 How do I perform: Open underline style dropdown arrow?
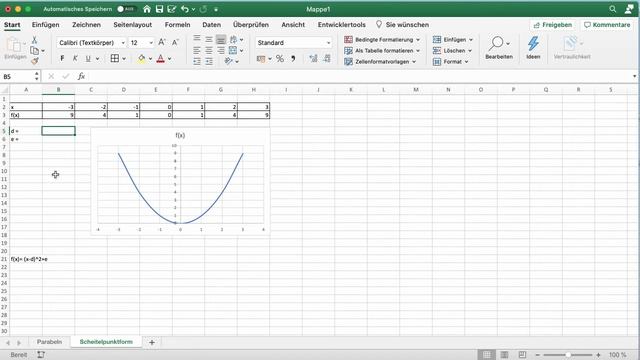pyautogui.click(x=98, y=59)
